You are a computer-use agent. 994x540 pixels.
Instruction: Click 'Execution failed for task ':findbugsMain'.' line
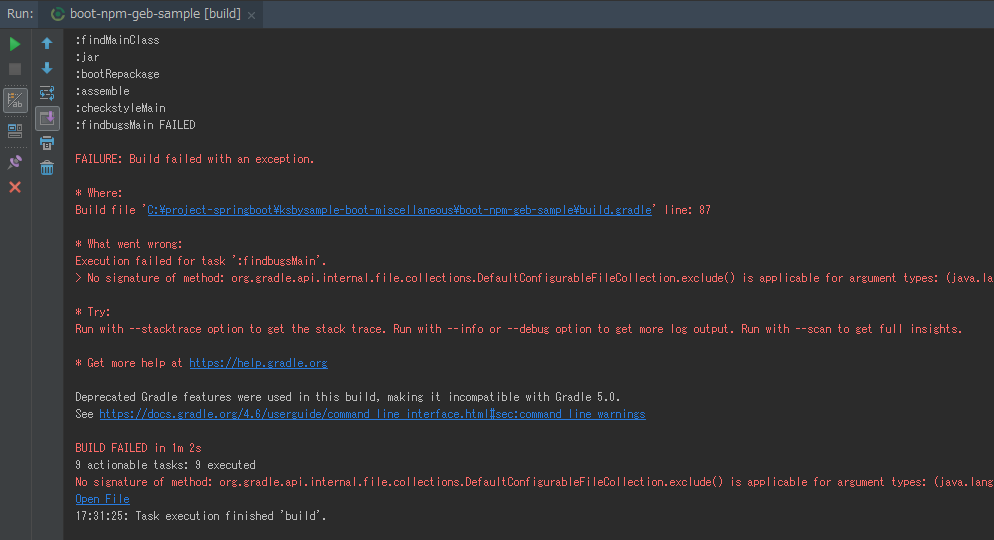pyautogui.click(x=201, y=261)
